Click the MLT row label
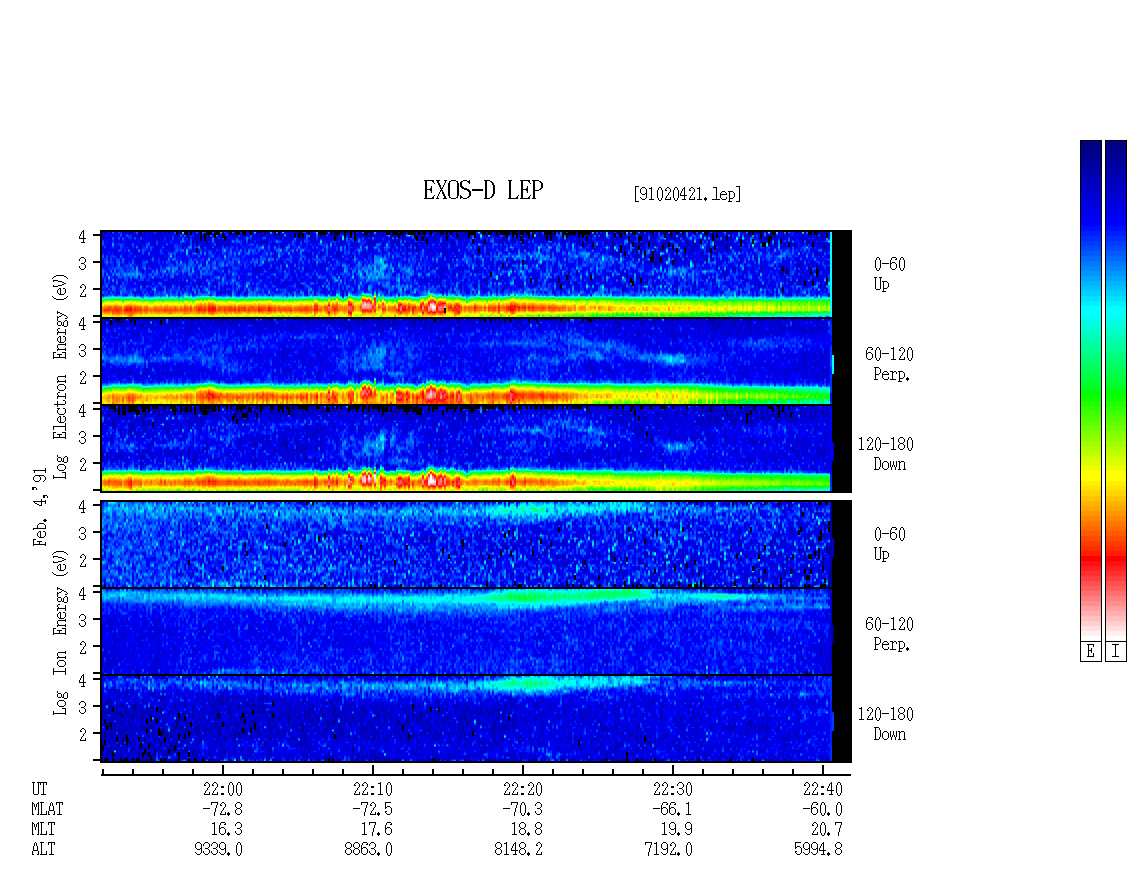The width and height of the screenshot is (1130, 875). [43, 830]
